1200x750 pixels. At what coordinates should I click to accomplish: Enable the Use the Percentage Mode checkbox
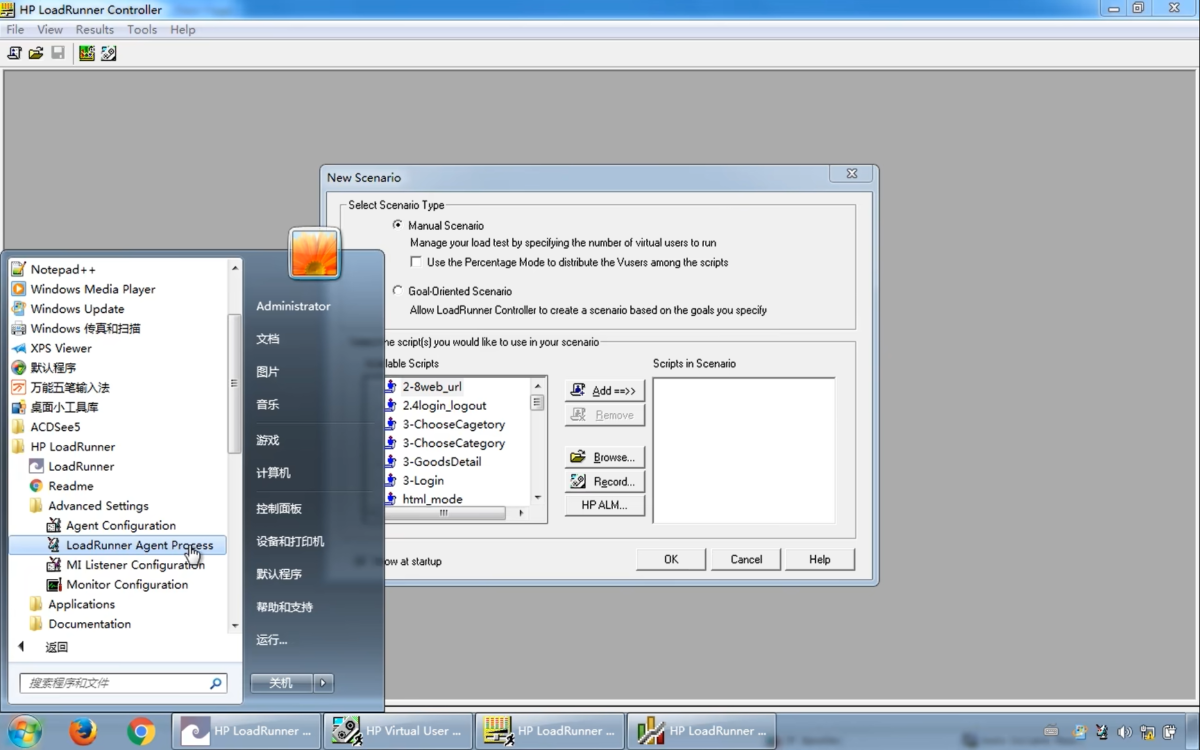(x=416, y=262)
